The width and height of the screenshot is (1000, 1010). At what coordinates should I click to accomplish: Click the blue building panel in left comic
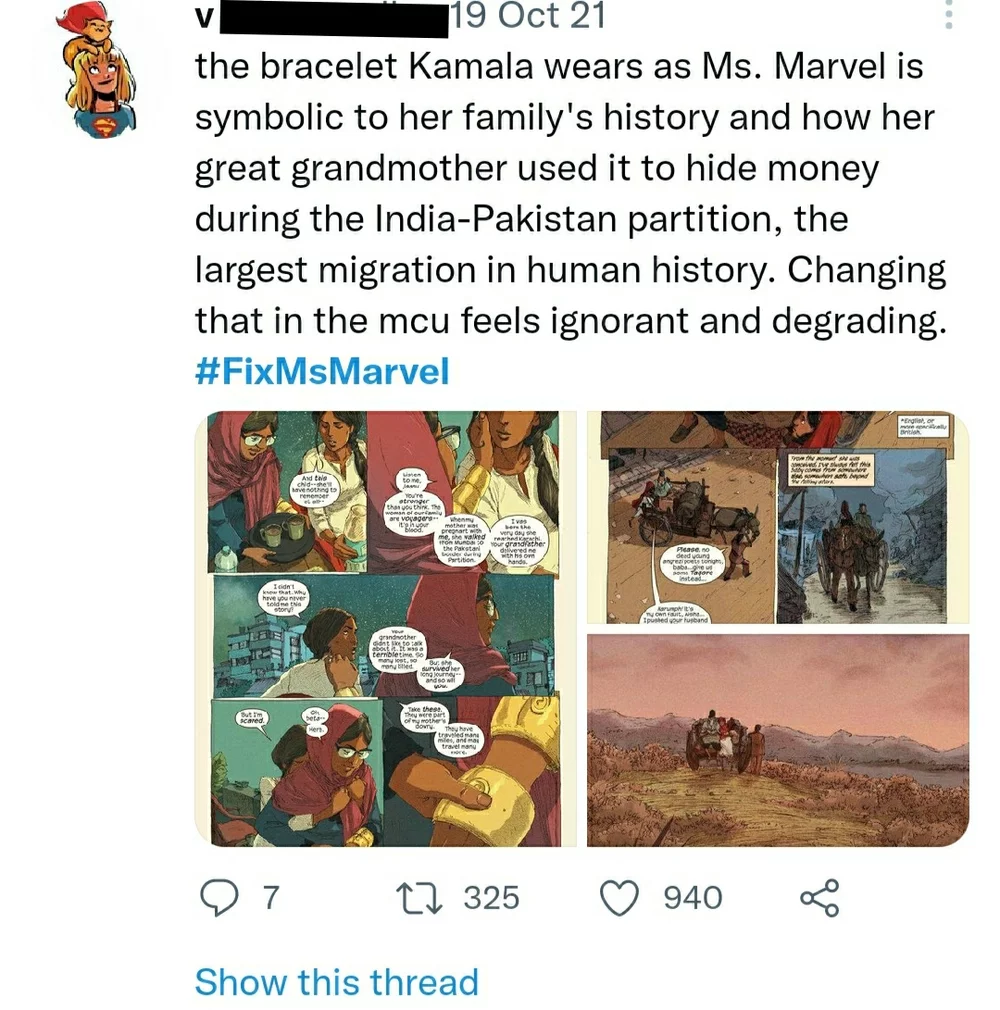(270, 637)
